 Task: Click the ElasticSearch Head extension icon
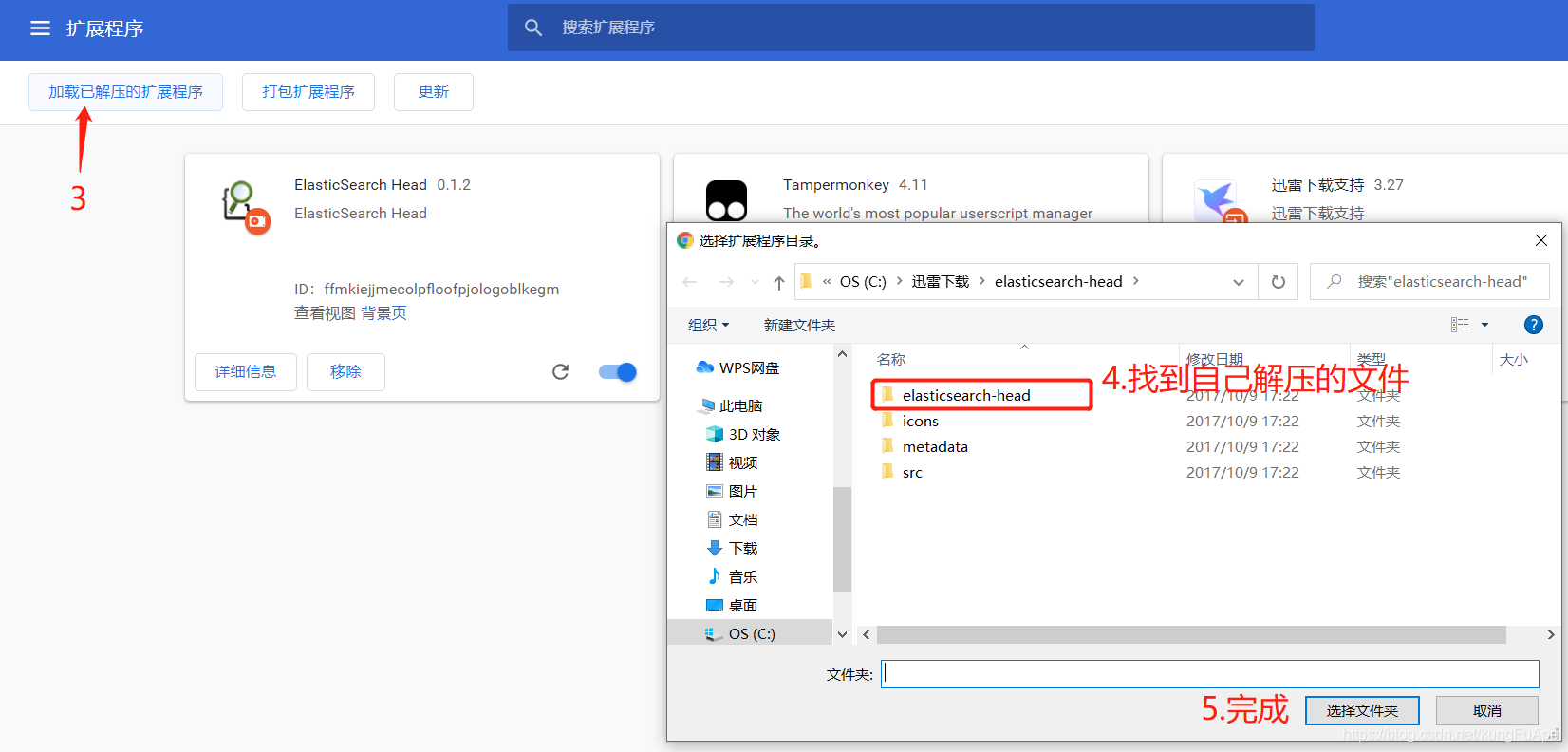pos(246,206)
